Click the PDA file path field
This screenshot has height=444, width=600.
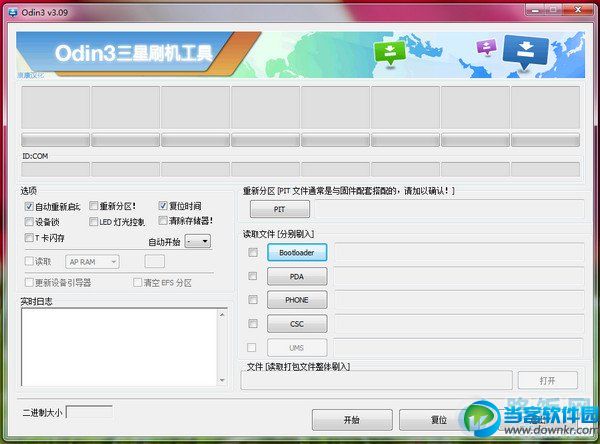click(459, 276)
